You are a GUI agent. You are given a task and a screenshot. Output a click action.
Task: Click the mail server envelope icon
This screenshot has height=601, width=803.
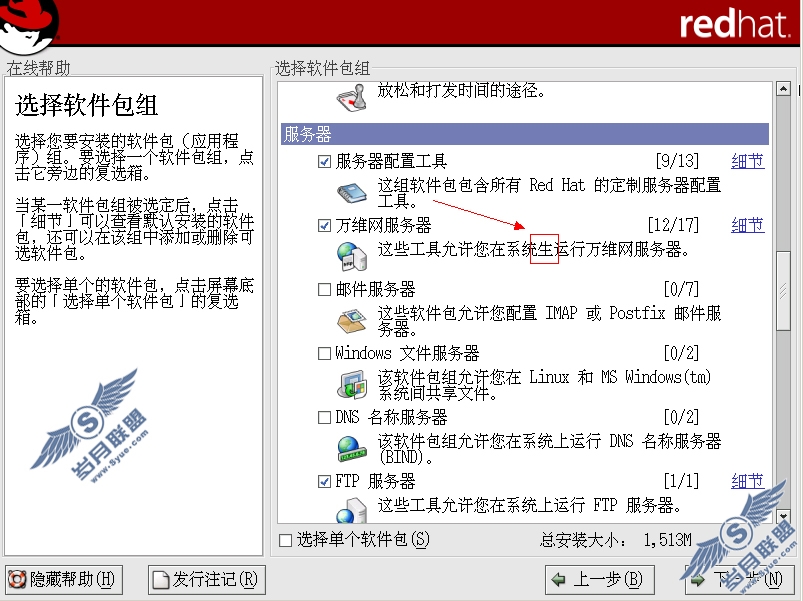[x=352, y=321]
